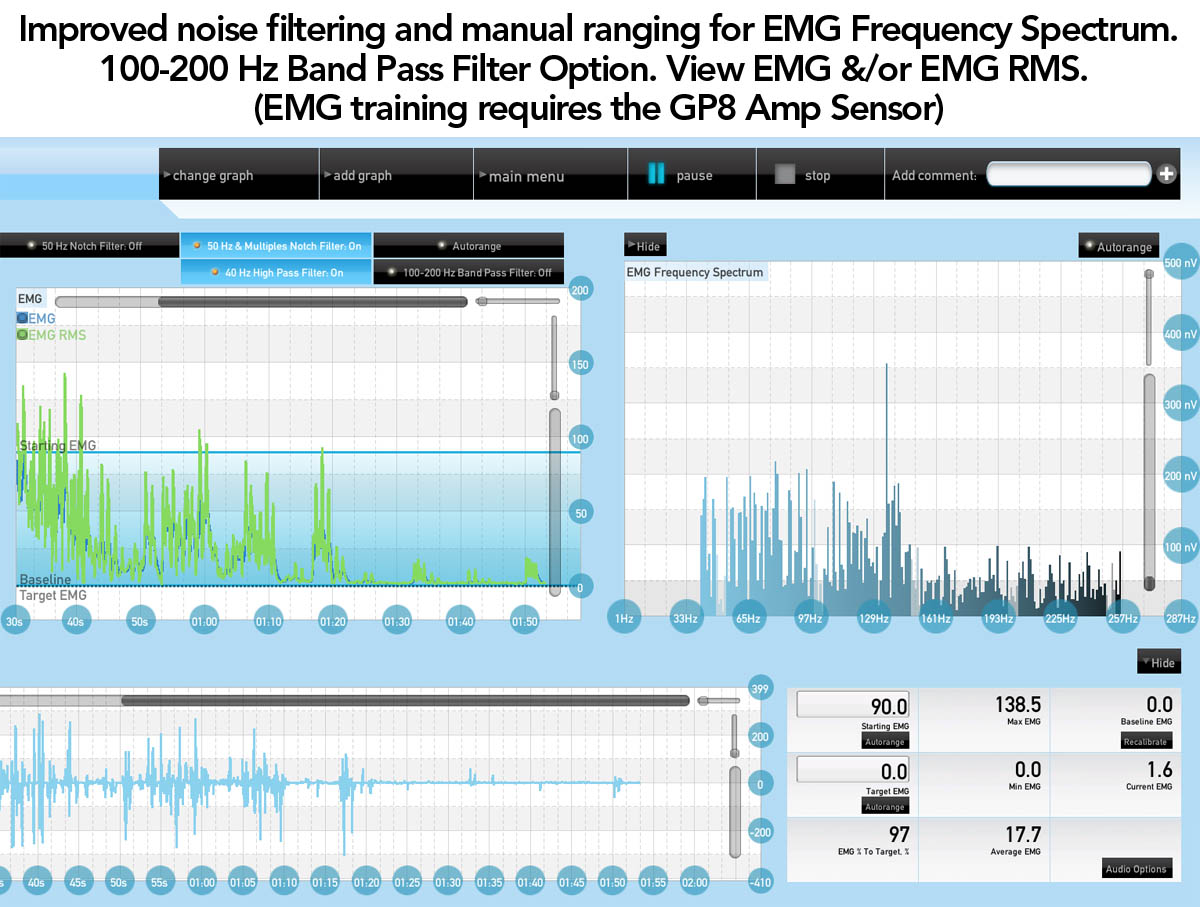Disable 50 Hz & Multiples Notch Filter
Viewport: 1200px width, 907px height.
pyautogui.click(x=276, y=246)
